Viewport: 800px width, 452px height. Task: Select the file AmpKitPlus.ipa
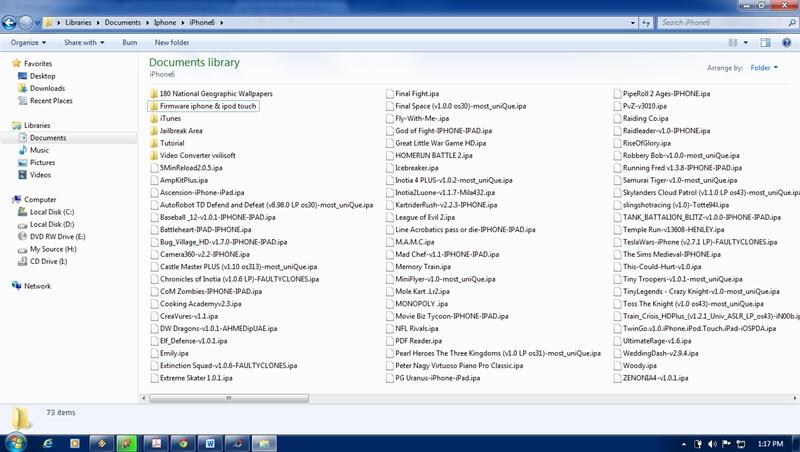[184, 180]
